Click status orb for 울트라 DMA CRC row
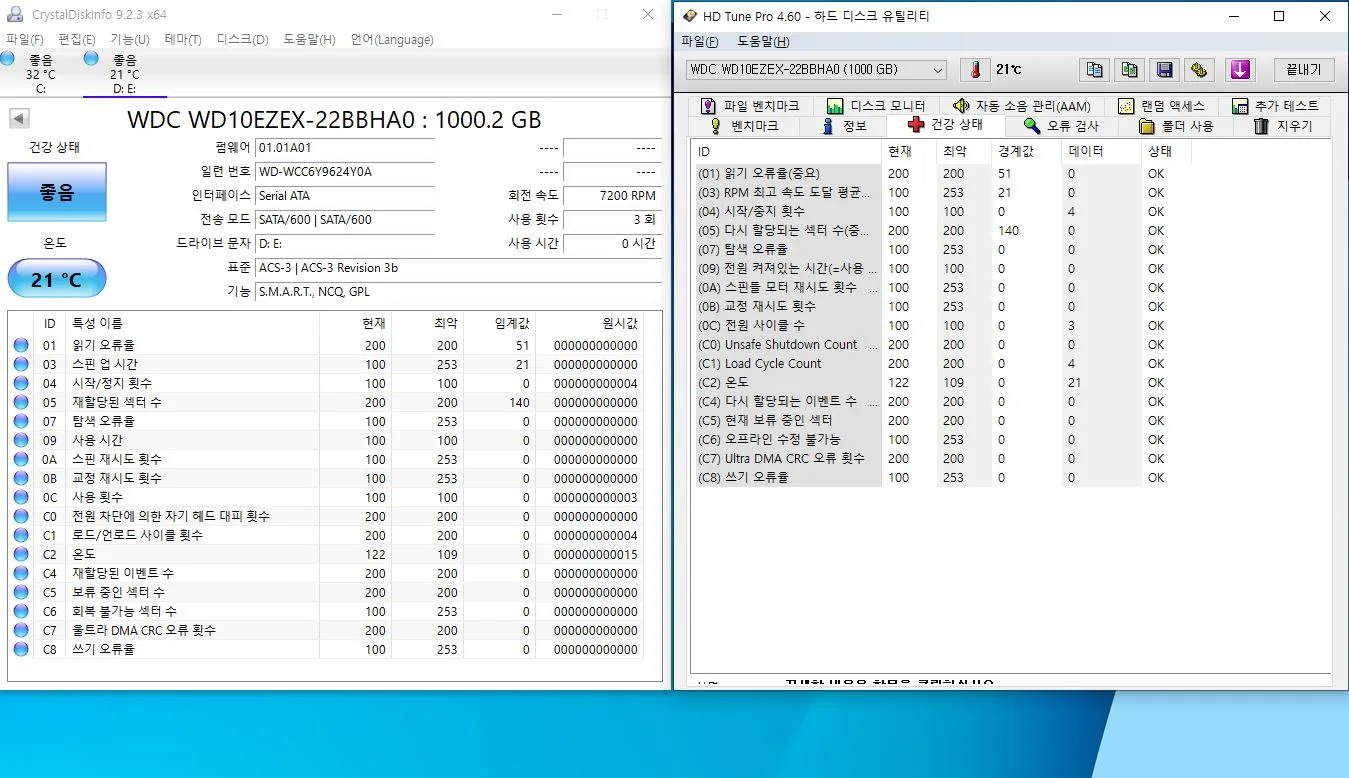Screen dimensions: 1349x778 tap(21, 630)
